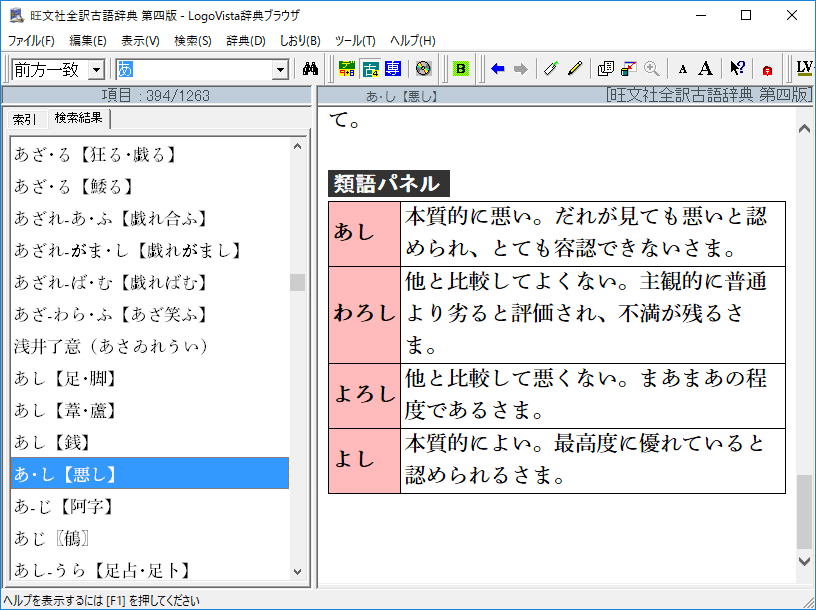Viewport: 816px width, 610px height.
Task: Click the LV LogoVista icon
Action: [805, 68]
